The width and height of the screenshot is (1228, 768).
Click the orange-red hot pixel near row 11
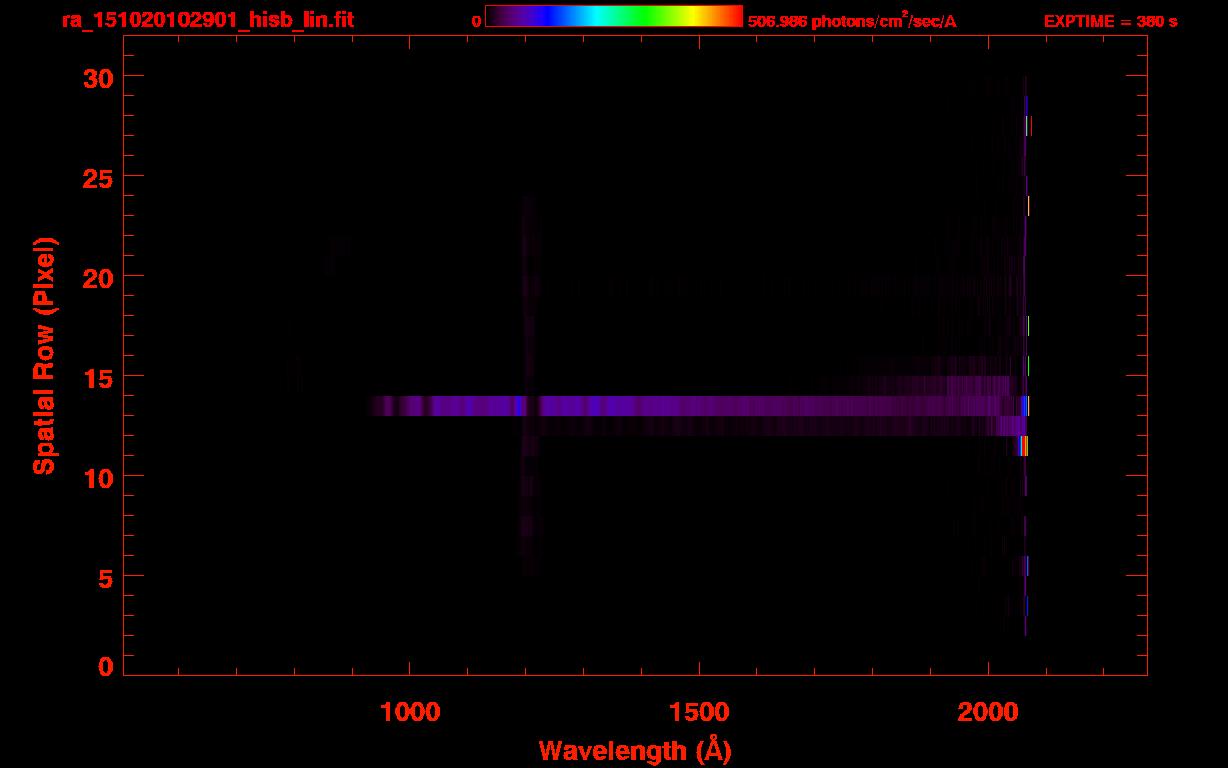[x=1024, y=446]
